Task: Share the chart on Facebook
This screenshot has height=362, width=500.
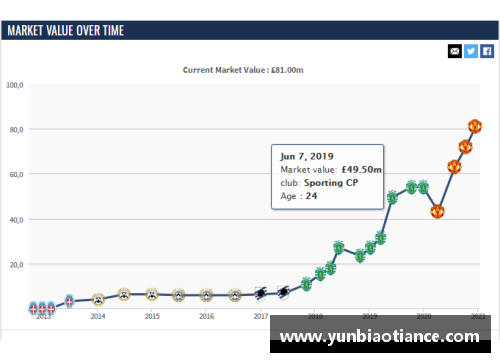Action: (487, 51)
